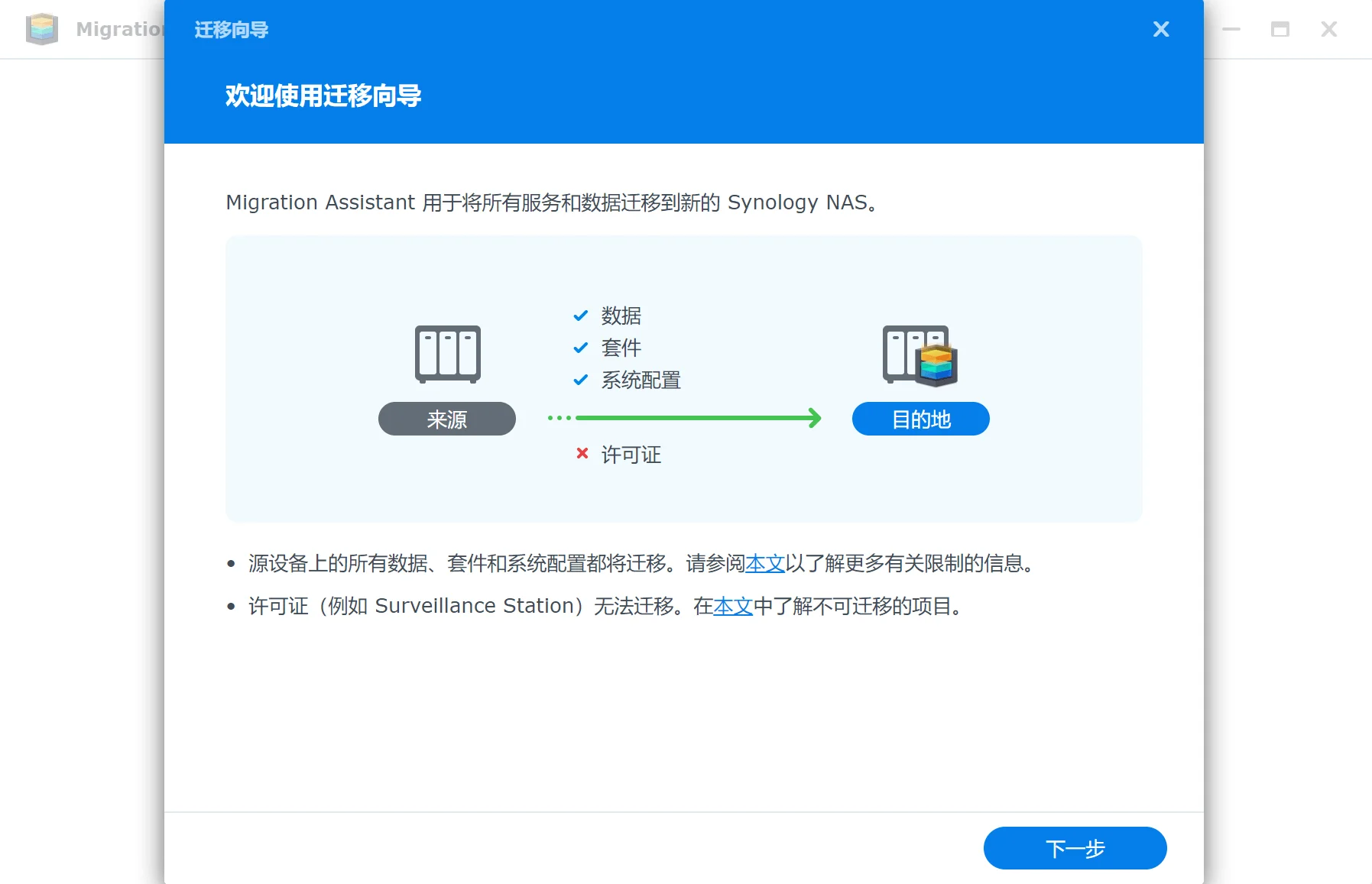Click the destination NAS device icon
The height and width of the screenshot is (884, 1372).
920,355
